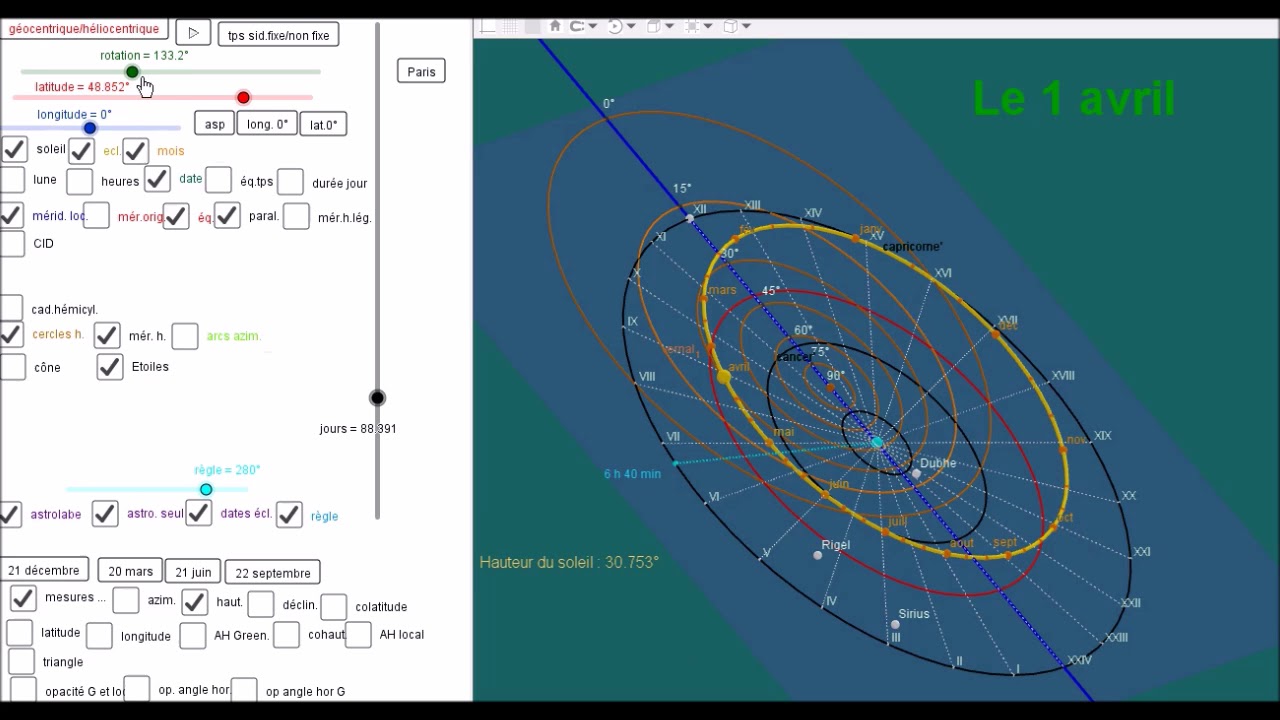Click the 22 septembre date button
The width and height of the screenshot is (1280, 720).
pos(273,573)
